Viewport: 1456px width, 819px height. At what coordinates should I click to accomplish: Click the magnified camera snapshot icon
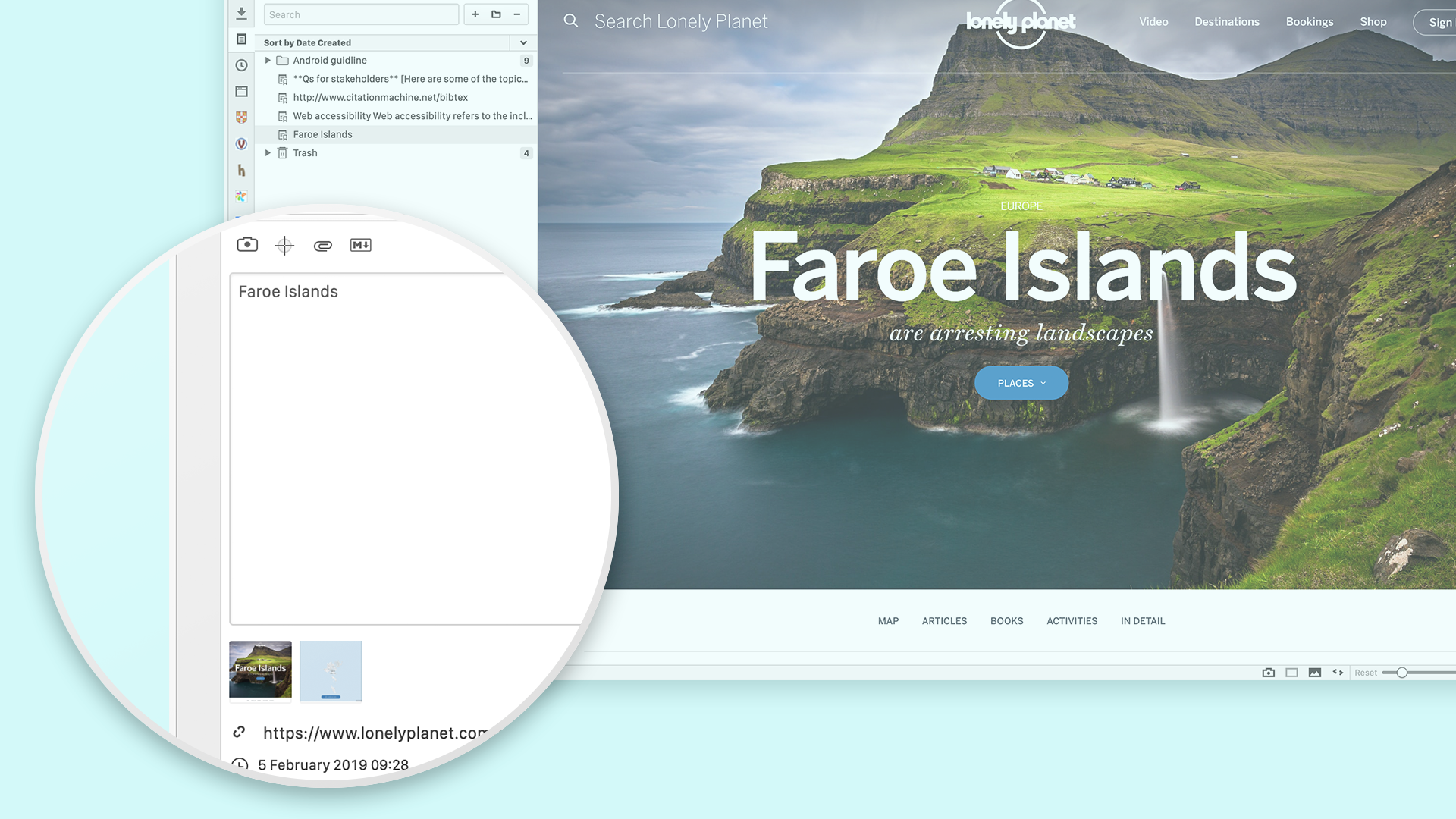[247, 244]
